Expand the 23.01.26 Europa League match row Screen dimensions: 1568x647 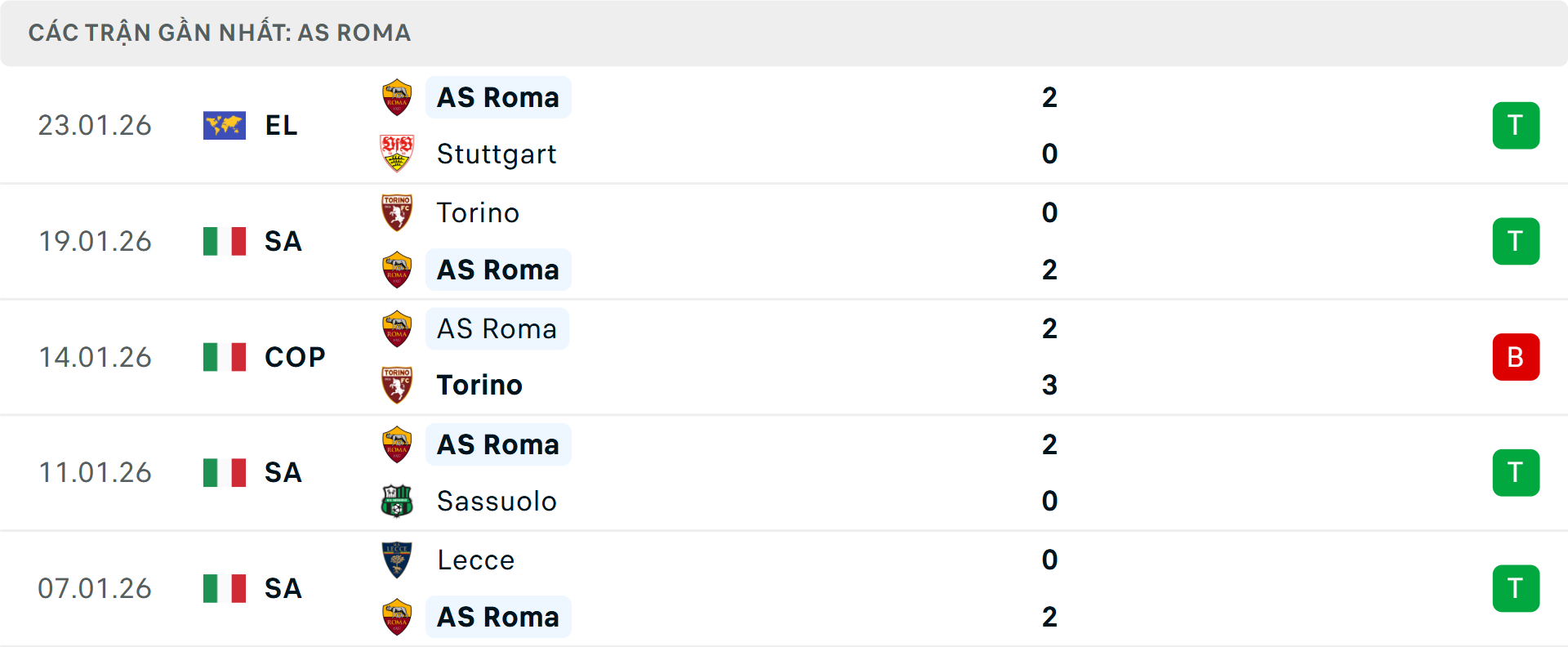784,125
